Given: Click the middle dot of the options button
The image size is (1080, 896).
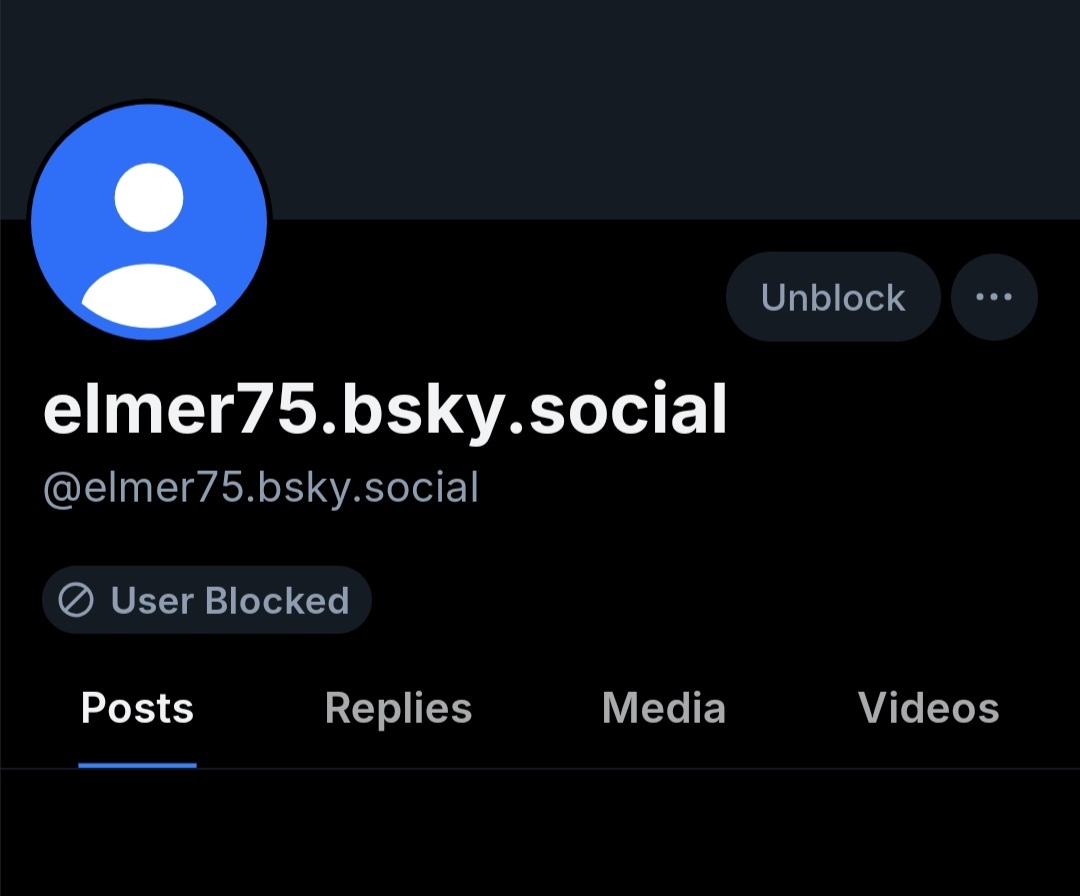Looking at the screenshot, I should click(994, 297).
